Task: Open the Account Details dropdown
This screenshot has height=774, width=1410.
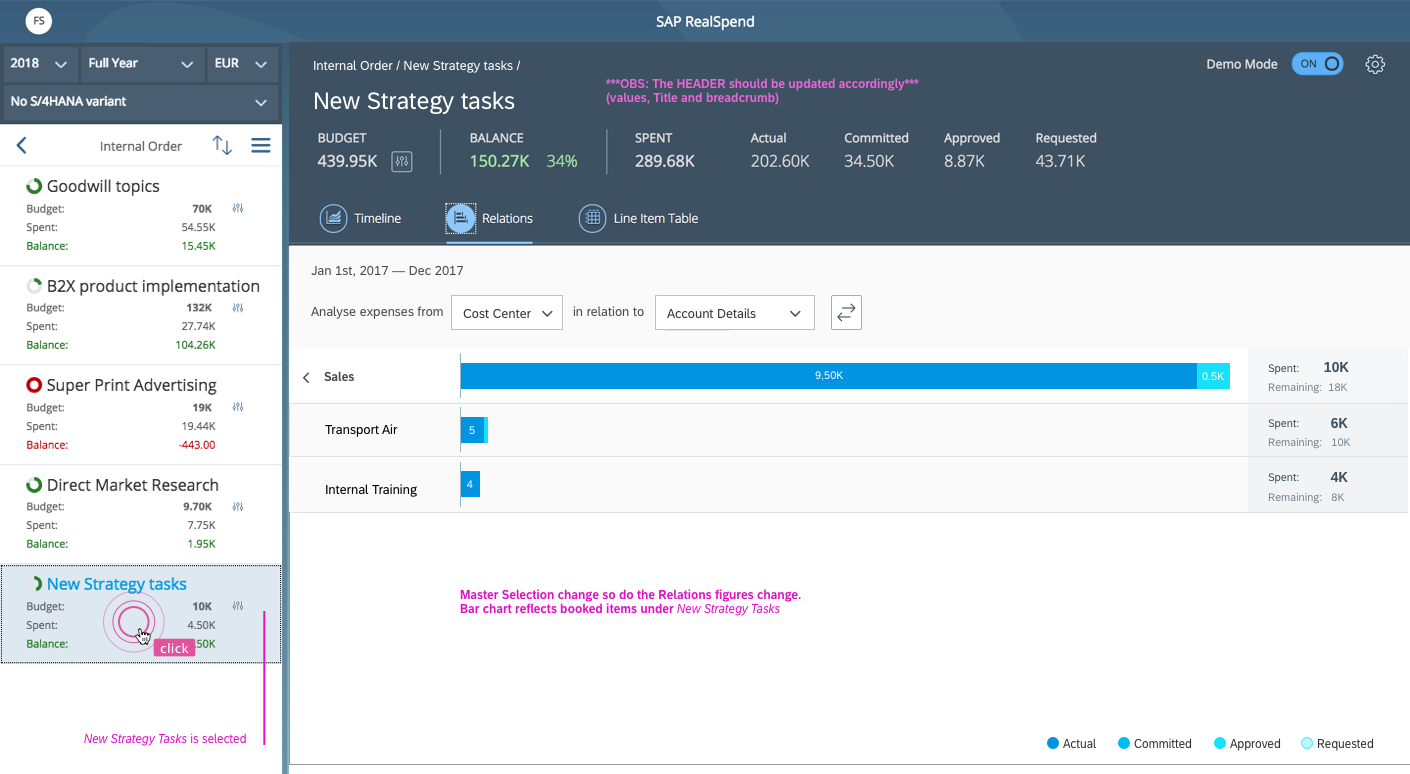Action: coord(735,313)
